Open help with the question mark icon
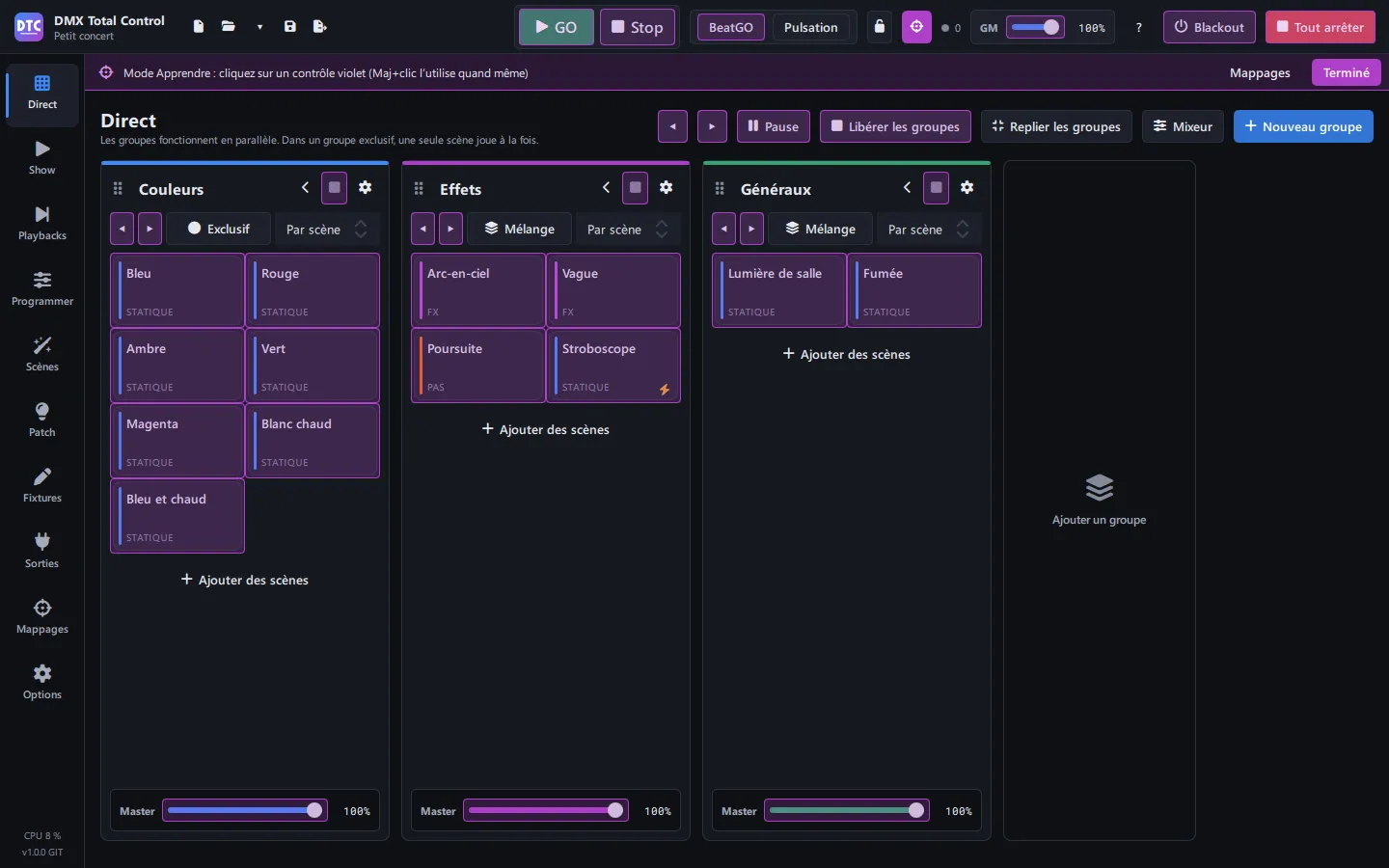Image resolution: width=1389 pixels, height=868 pixels. click(x=1139, y=28)
